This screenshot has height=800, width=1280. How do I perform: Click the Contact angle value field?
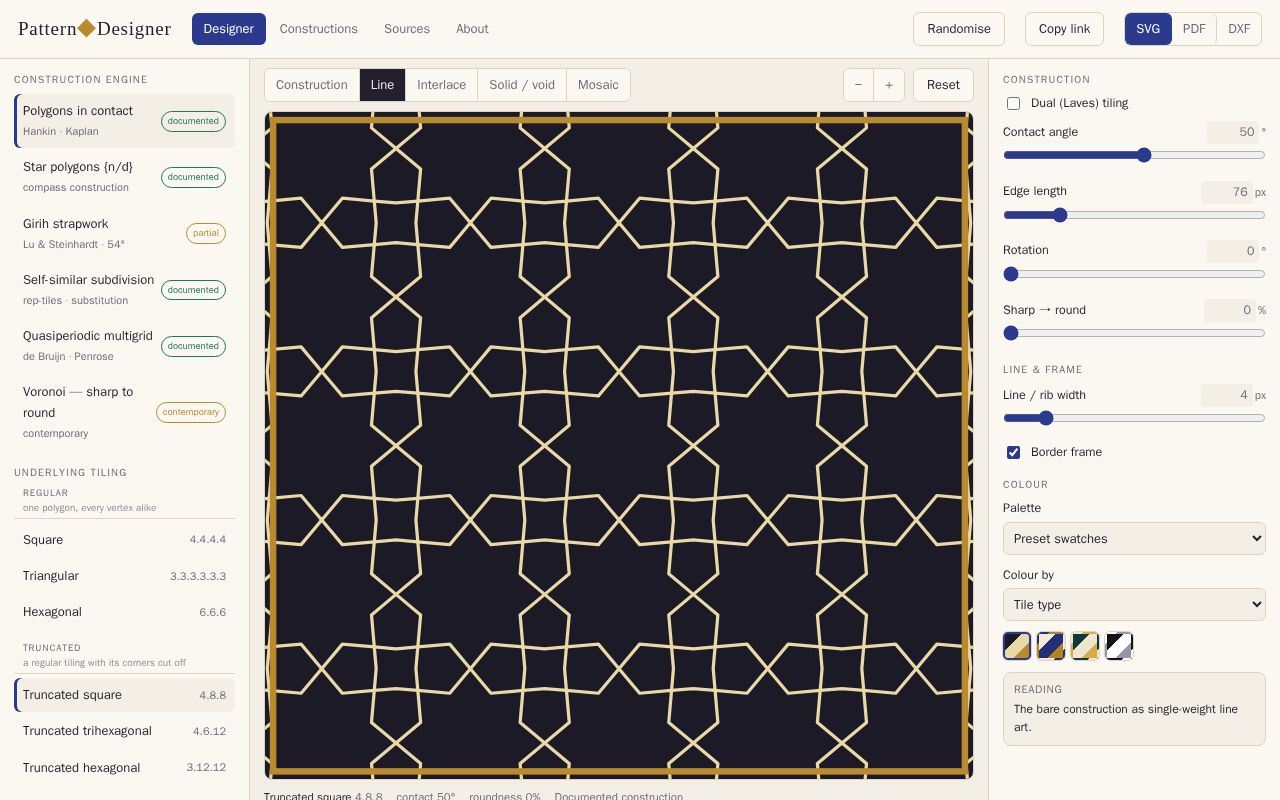[1232, 132]
